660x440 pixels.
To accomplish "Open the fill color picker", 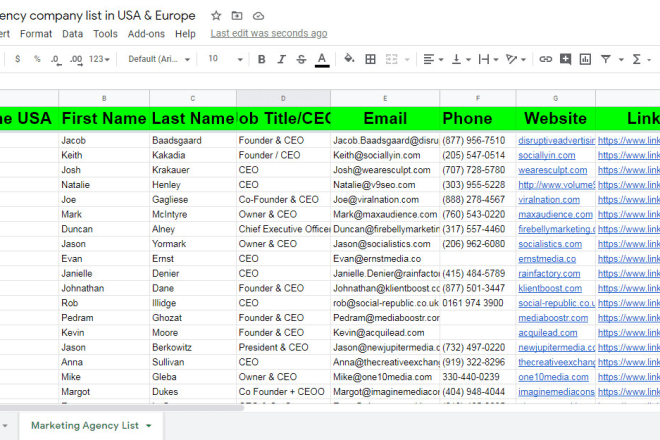I will pyautogui.click(x=349, y=59).
